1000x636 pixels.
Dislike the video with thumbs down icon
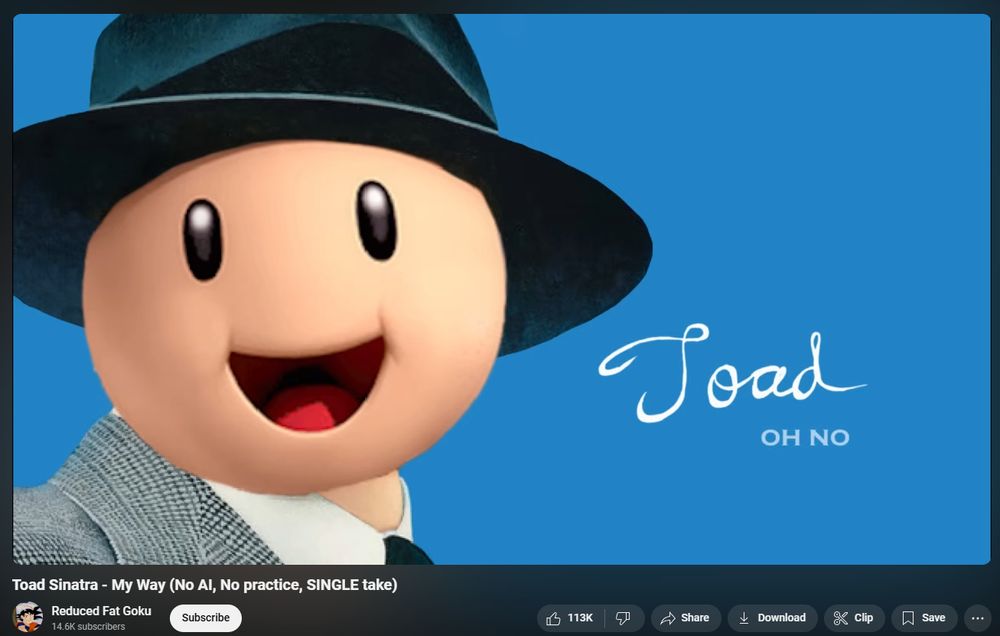click(x=624, y=618)
